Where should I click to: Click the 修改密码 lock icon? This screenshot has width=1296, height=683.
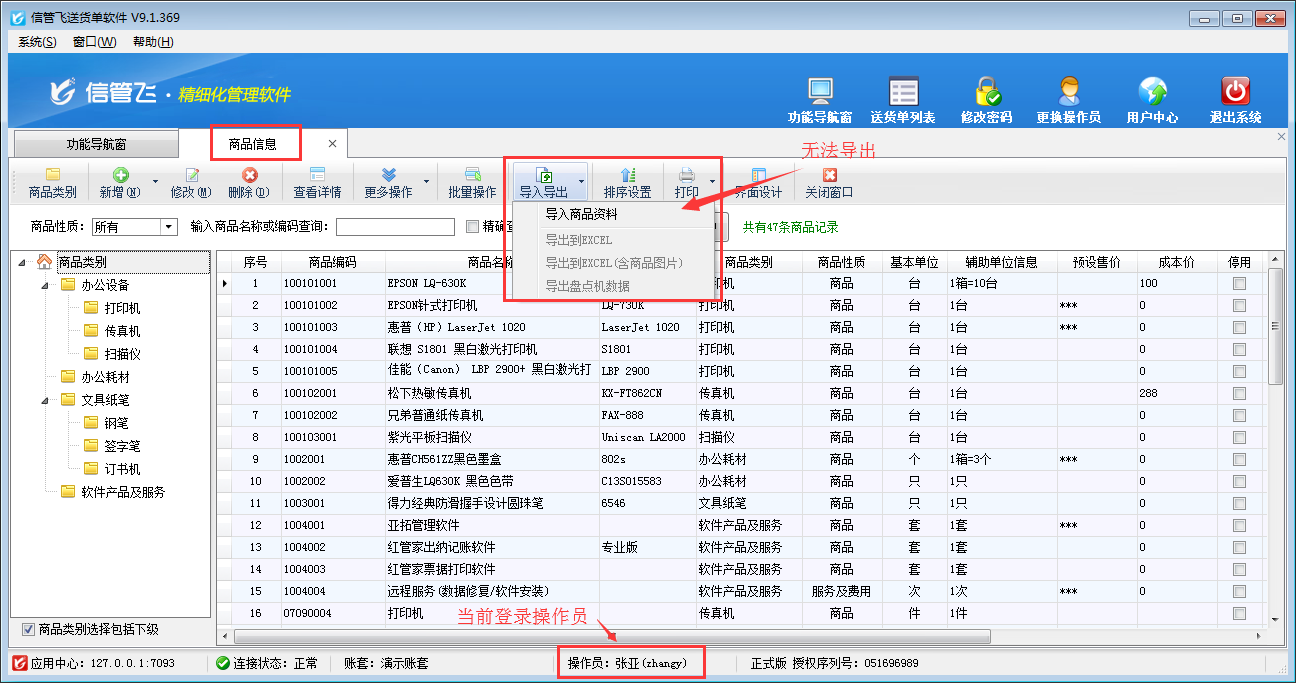(987, 92)
